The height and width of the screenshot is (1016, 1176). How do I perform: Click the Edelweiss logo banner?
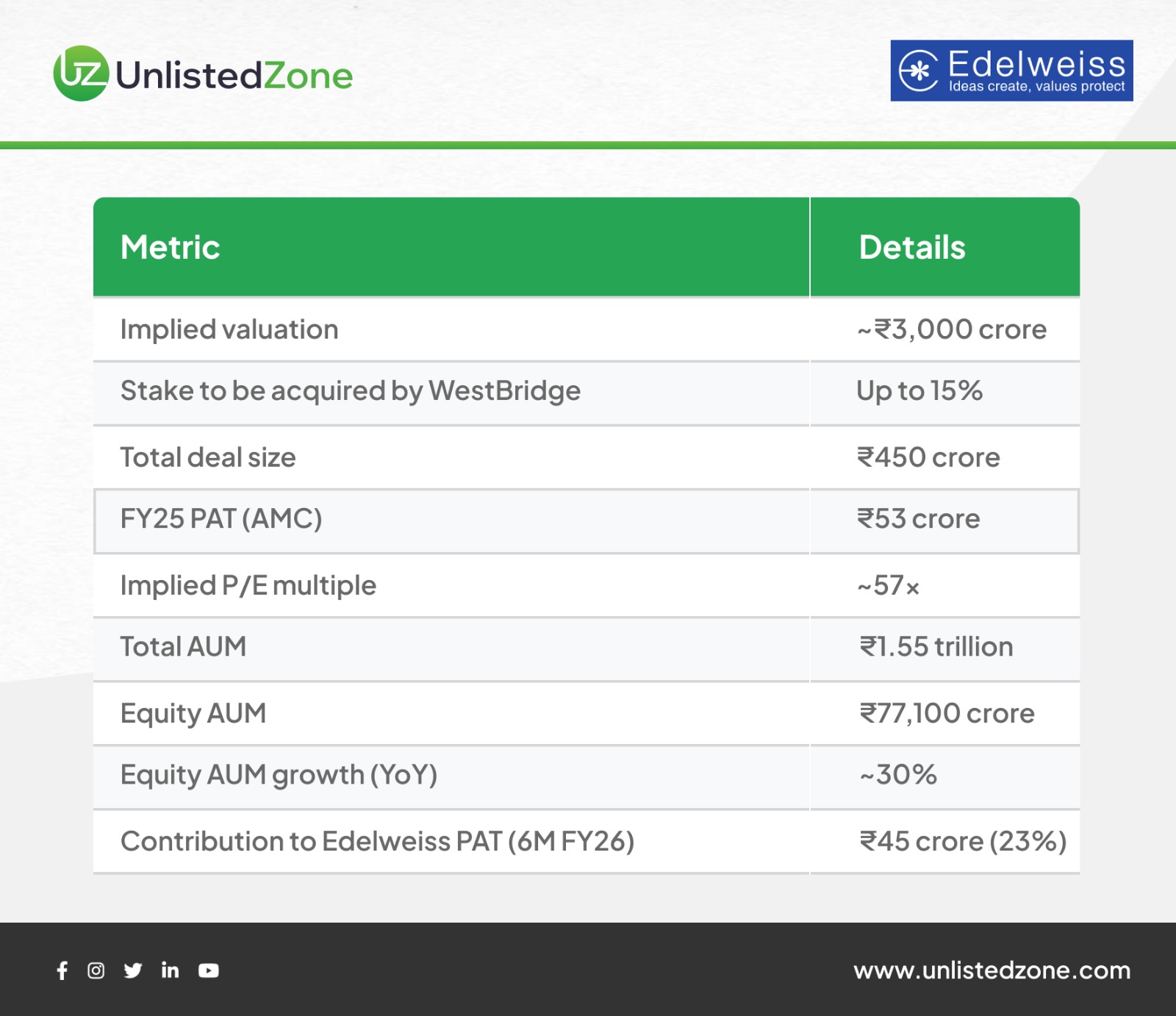pos(1011,71)
